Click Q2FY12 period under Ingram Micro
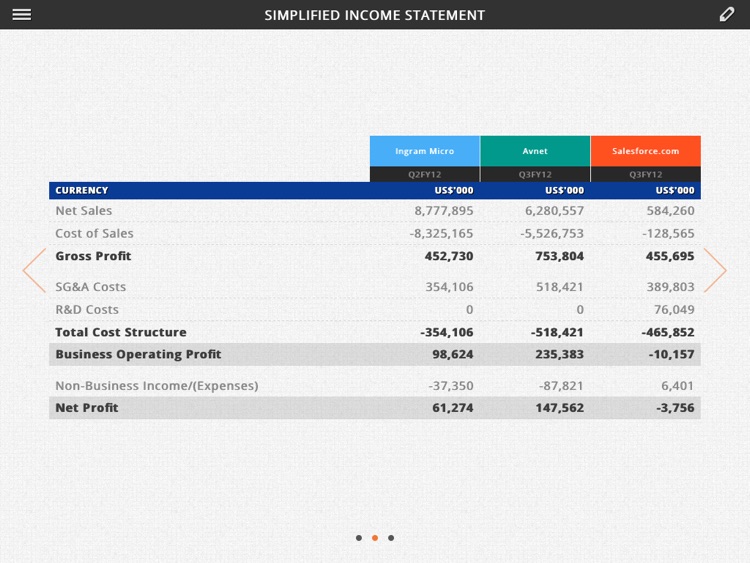Viewport: 750px width, 563px height. click(425, 175)
